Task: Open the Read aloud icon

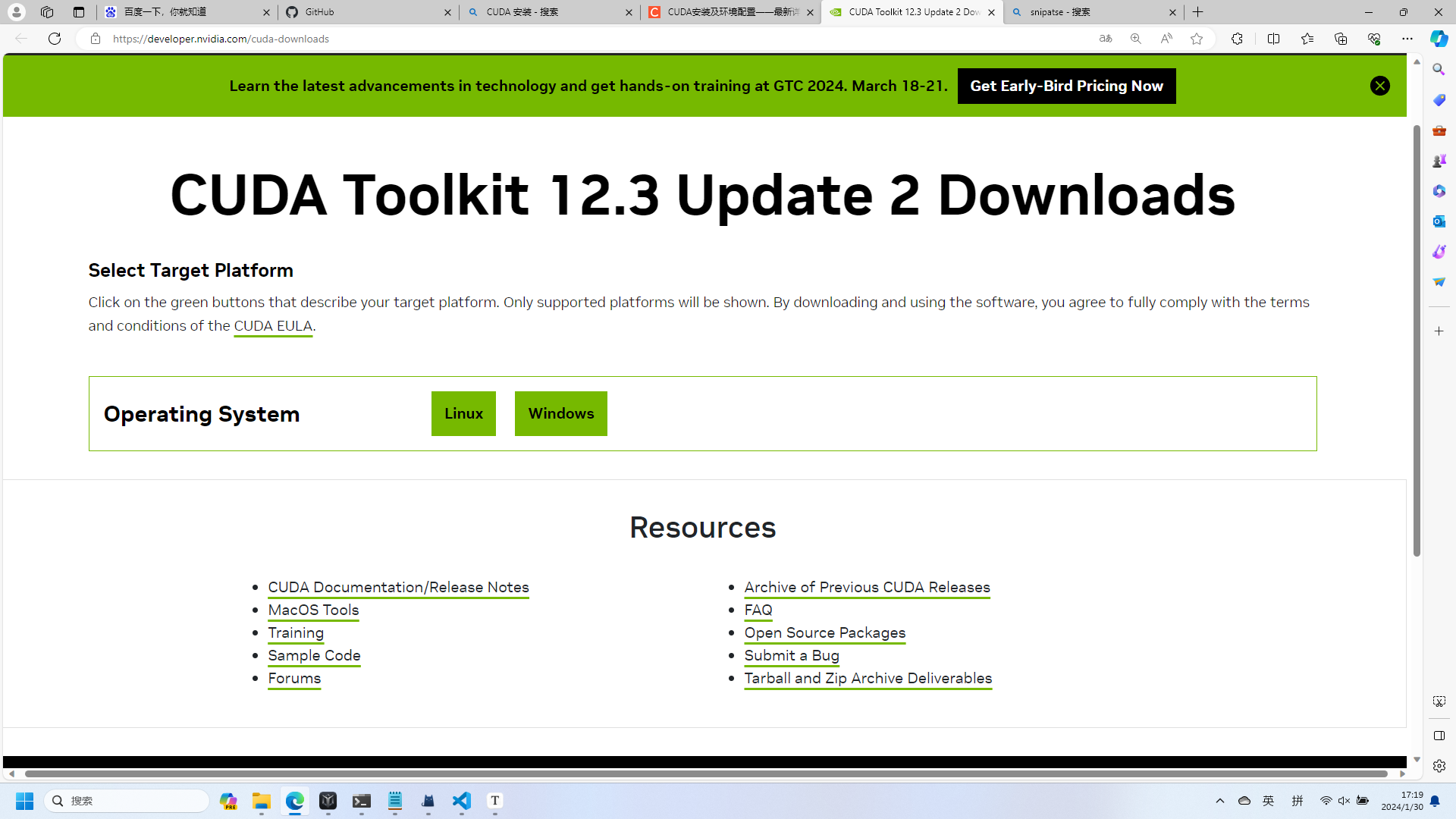Action: 1166,39
